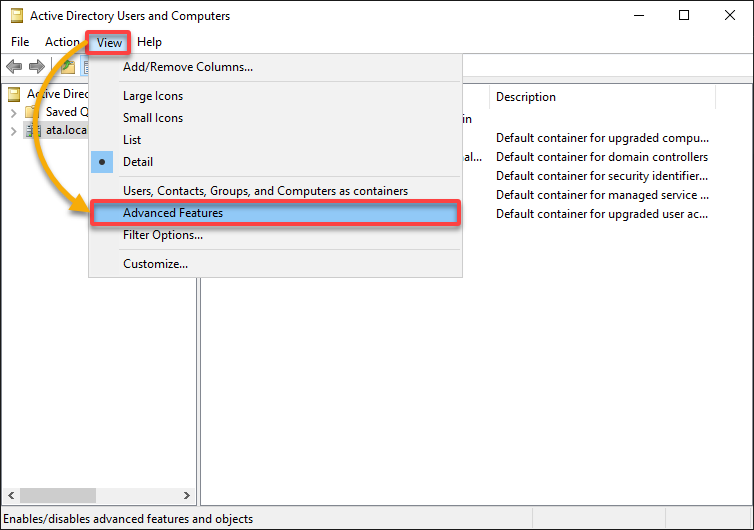This screenshot has height=530, width=754.
Task: Click the Description column header
Action: coord(602,97)
